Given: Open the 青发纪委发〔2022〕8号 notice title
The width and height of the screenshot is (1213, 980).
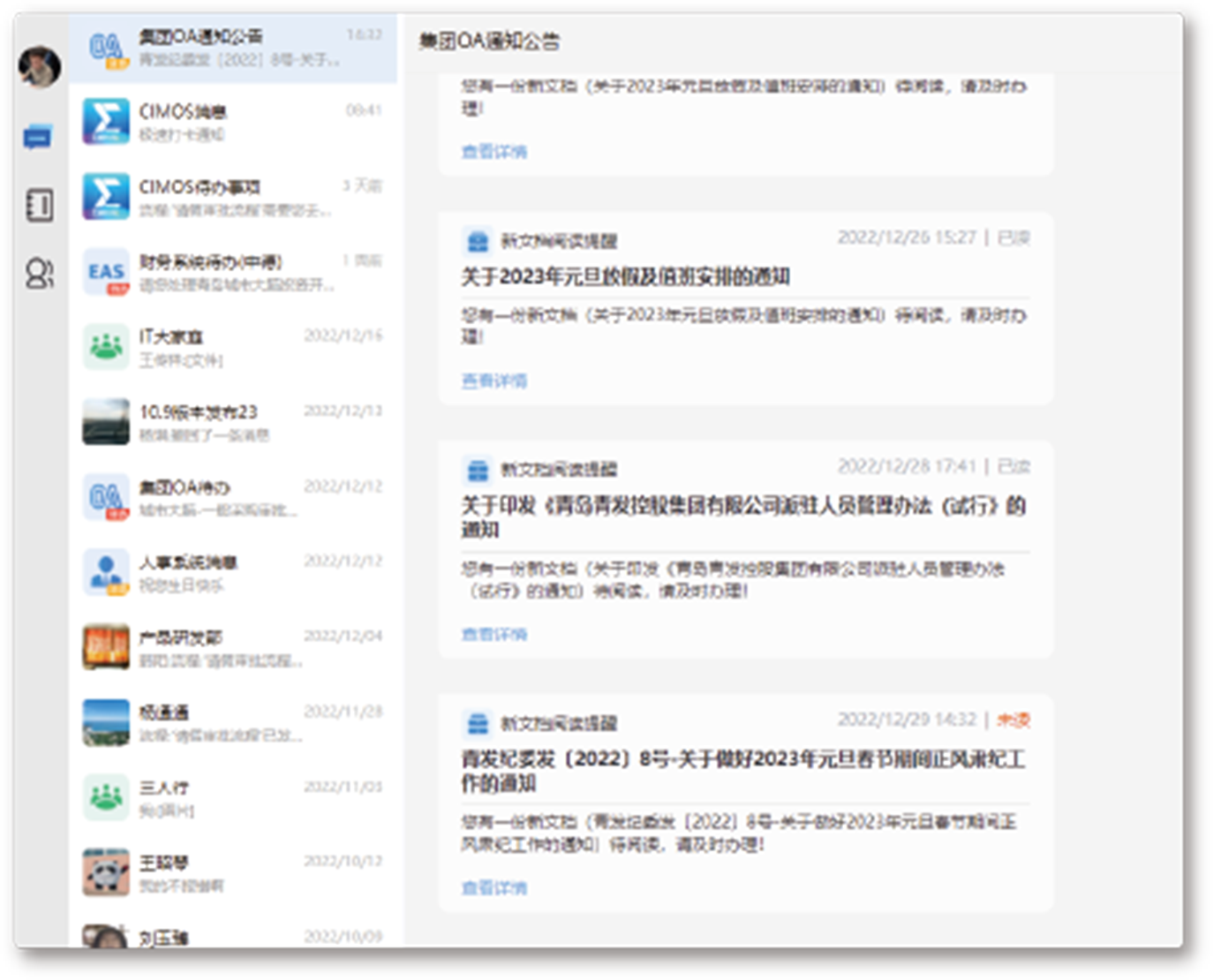Looking at the screenshot, I should 742,771.
